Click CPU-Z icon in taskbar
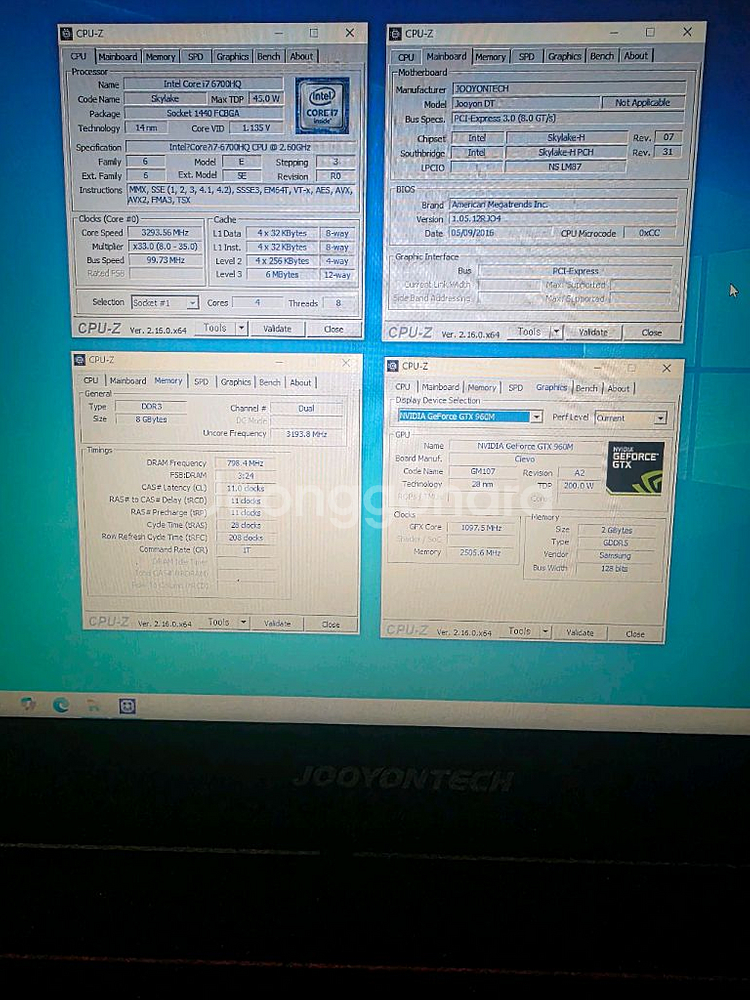750x1000 pixels. (128, 706)
